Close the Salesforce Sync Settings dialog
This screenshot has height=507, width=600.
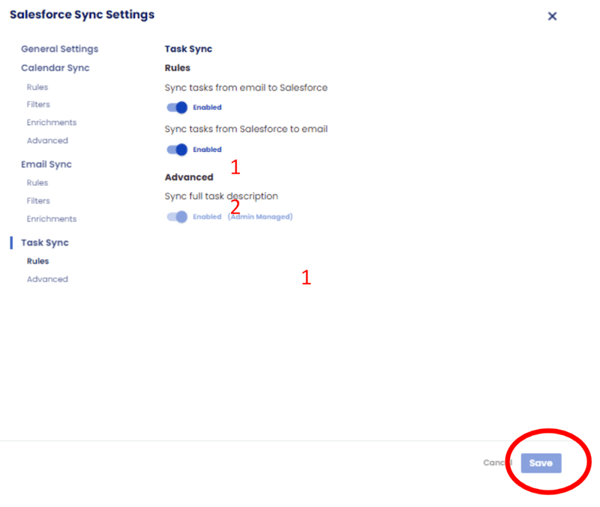[552, 16]
